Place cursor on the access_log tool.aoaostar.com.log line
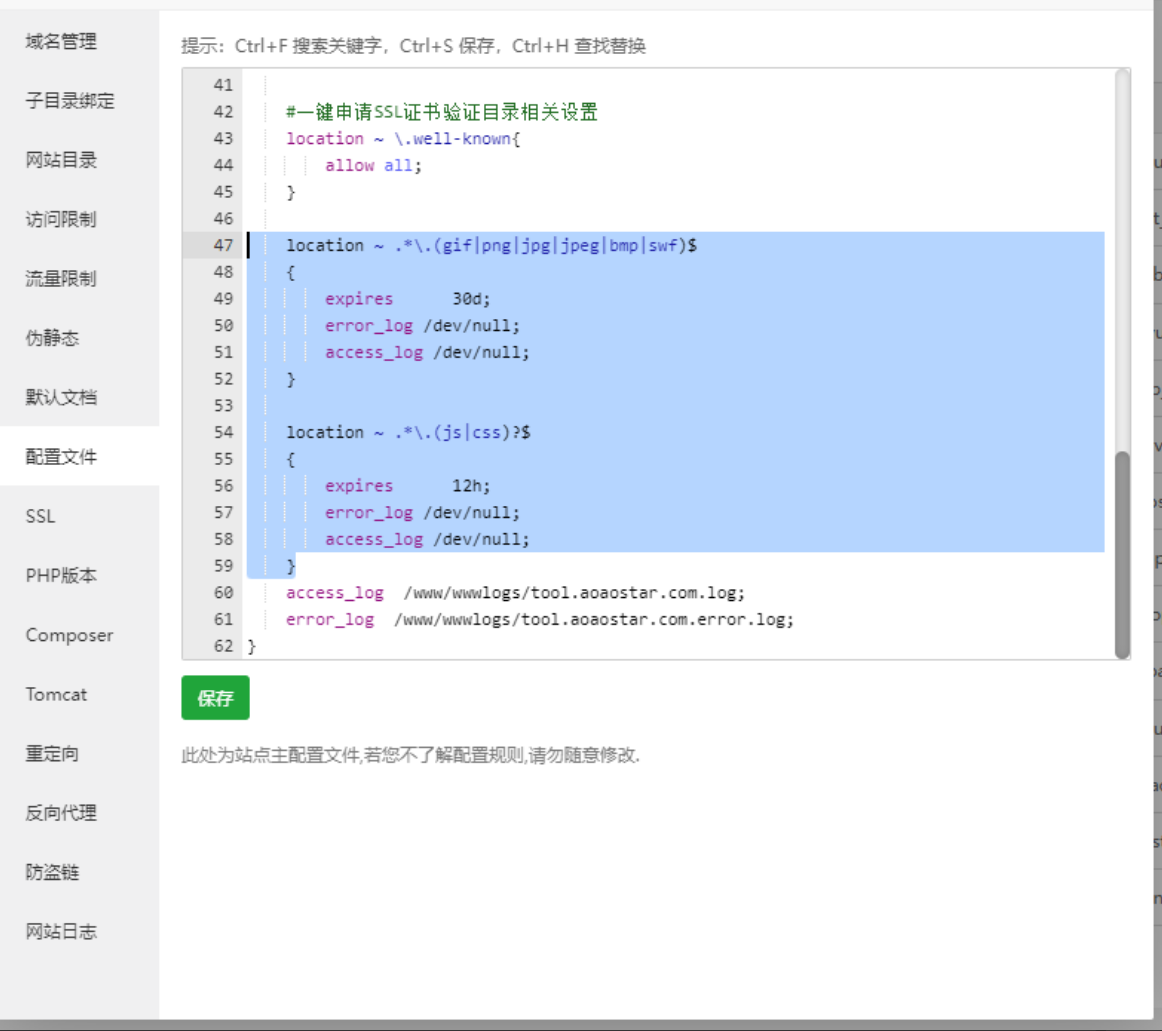 pyautogui.click(x=515, y=593)
